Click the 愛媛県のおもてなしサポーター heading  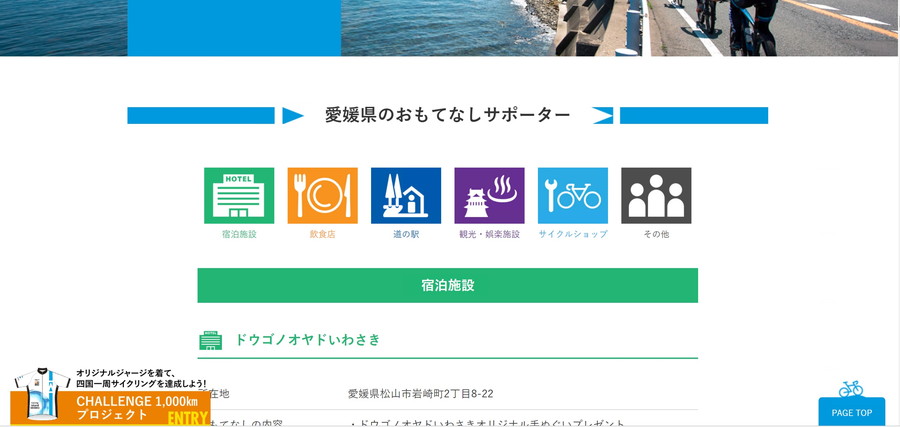tap(447, 115)
